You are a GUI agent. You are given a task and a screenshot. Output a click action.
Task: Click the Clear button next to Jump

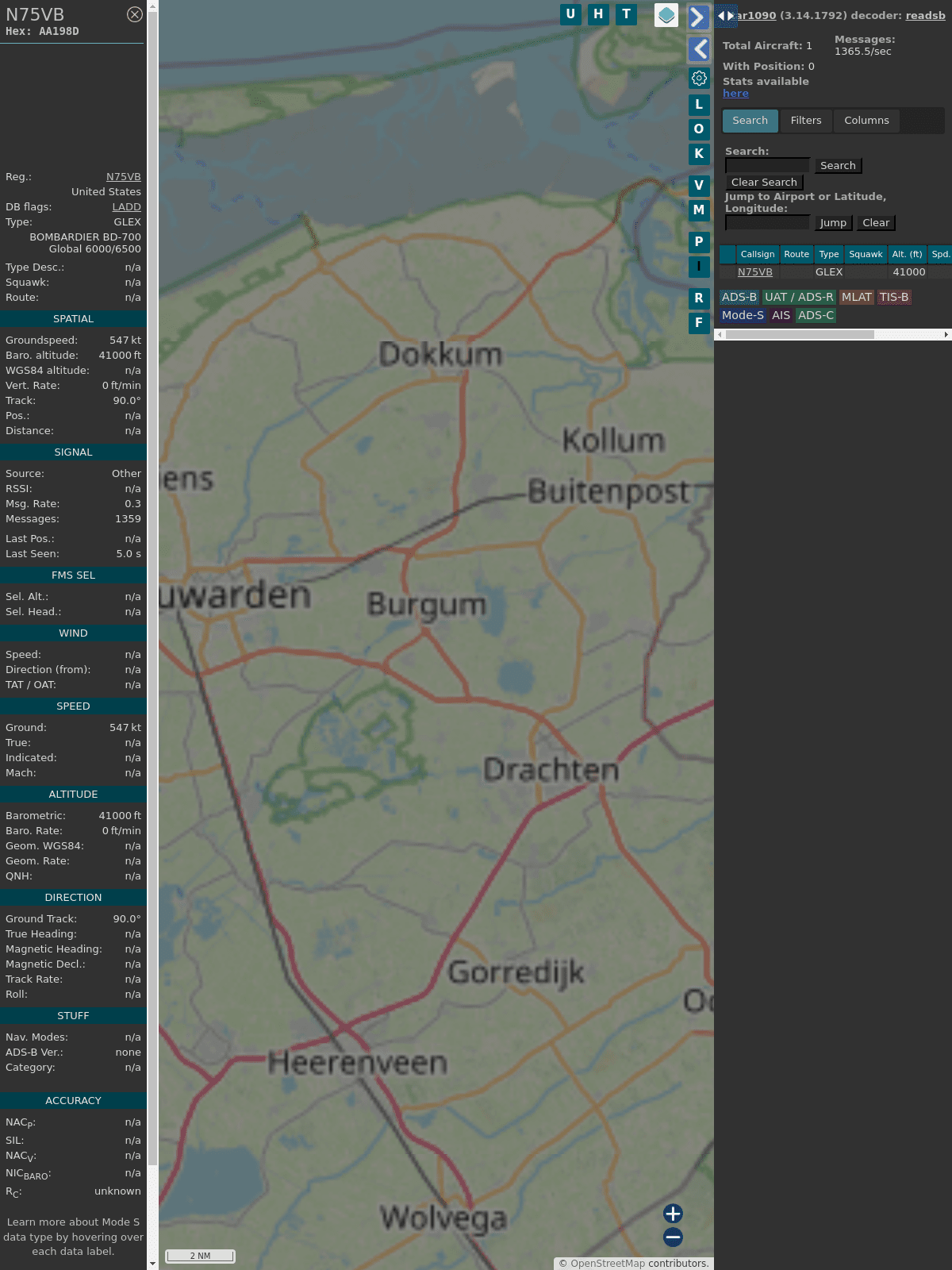click(x=876, y=223)
